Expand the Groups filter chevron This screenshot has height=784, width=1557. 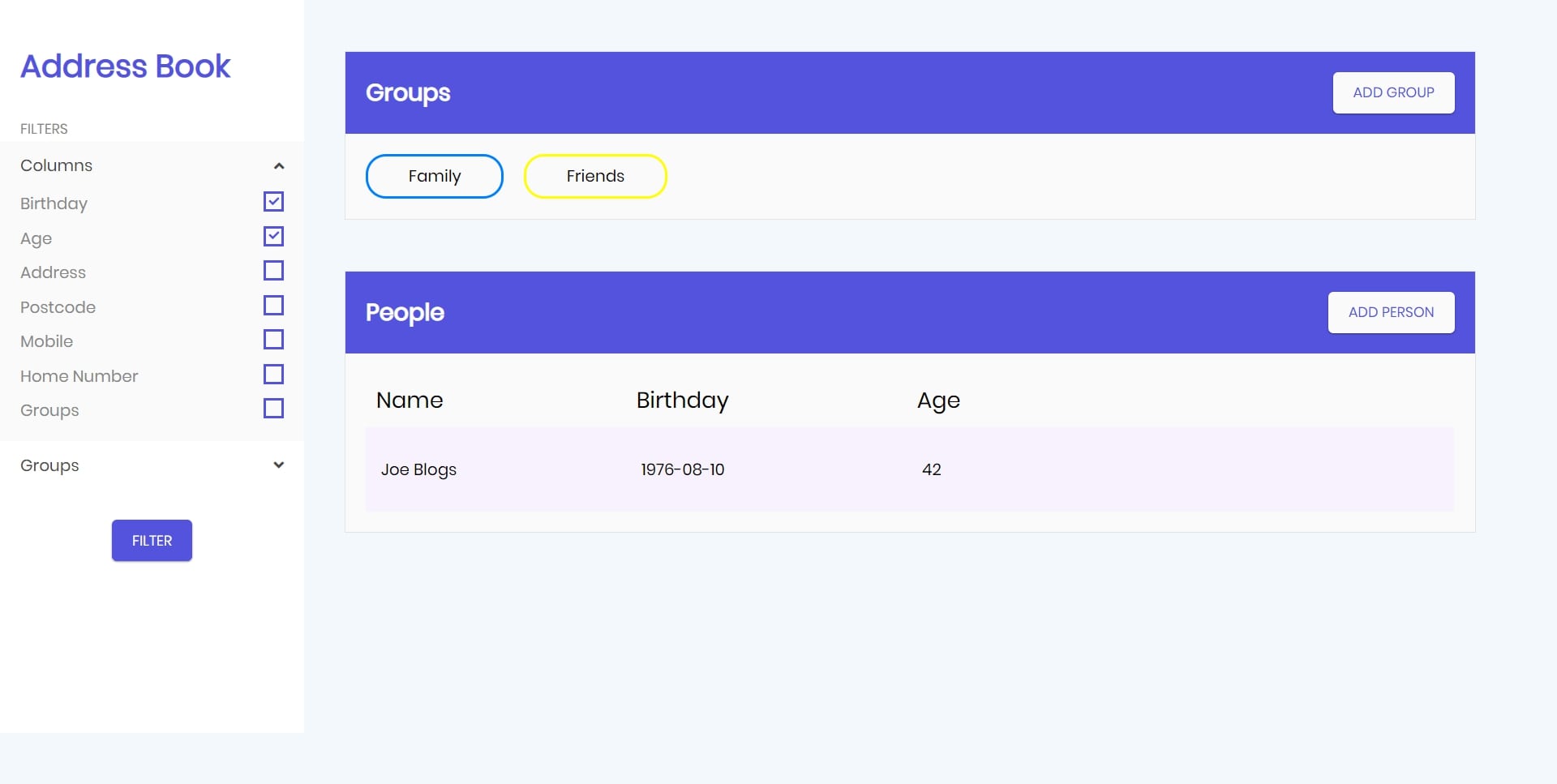point(279,465)
